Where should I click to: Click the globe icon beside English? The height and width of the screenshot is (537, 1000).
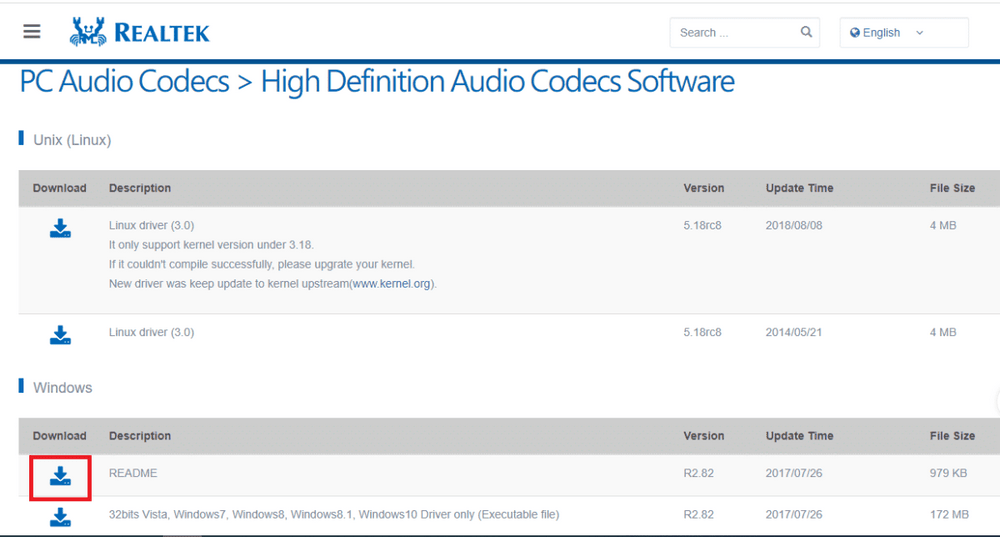[855, 33]
